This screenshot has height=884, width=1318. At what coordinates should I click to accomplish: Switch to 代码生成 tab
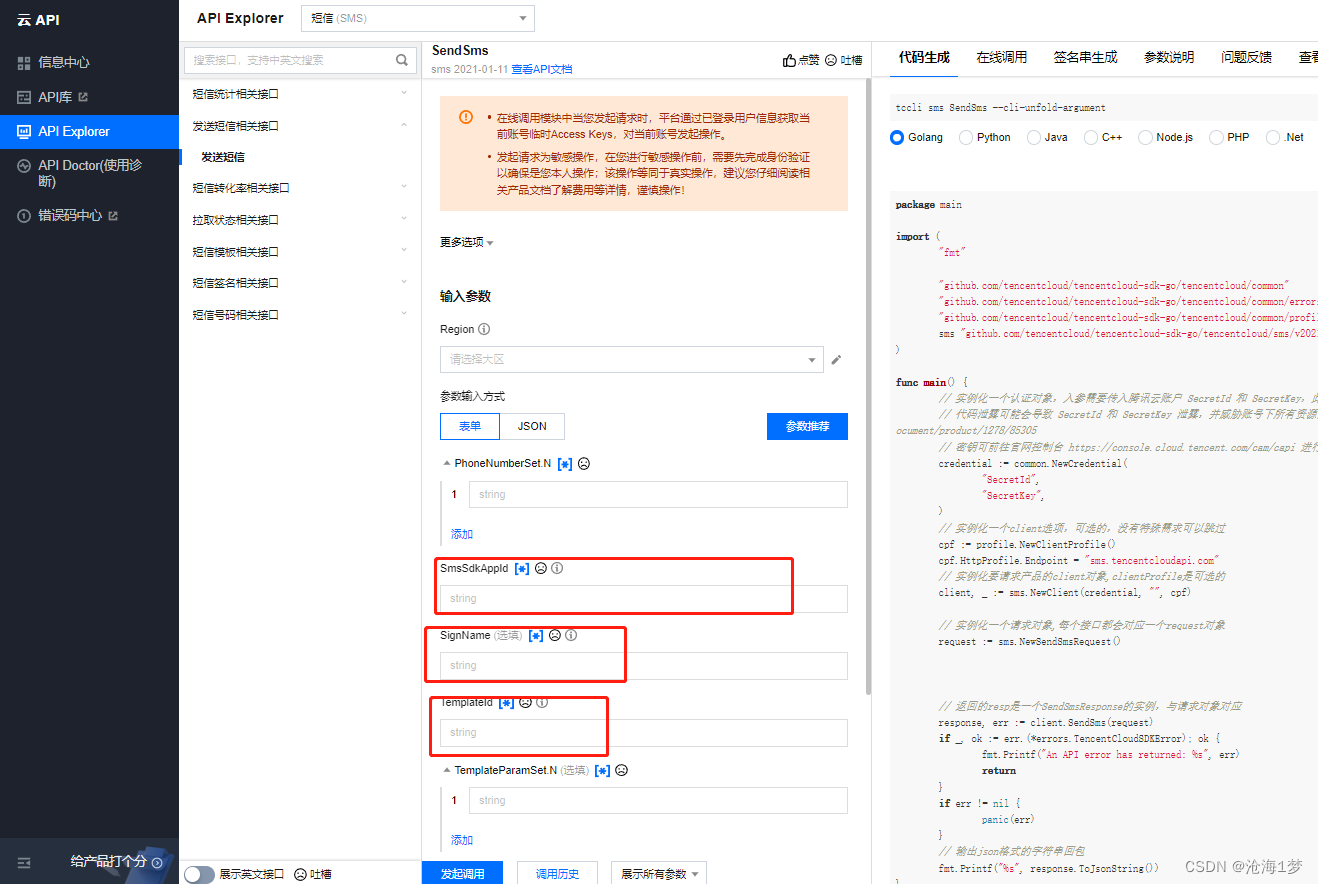click(x=924, y=57)
